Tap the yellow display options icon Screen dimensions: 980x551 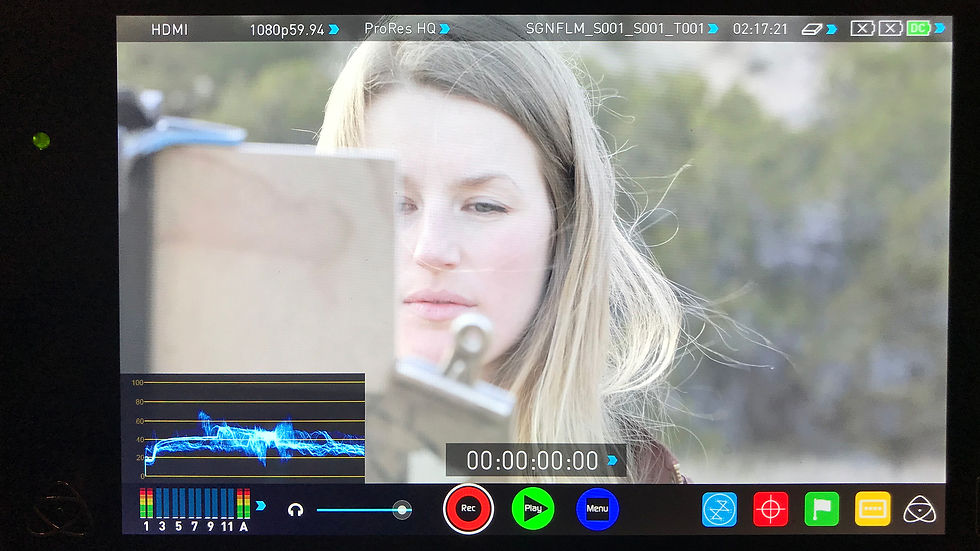(872, 509)
